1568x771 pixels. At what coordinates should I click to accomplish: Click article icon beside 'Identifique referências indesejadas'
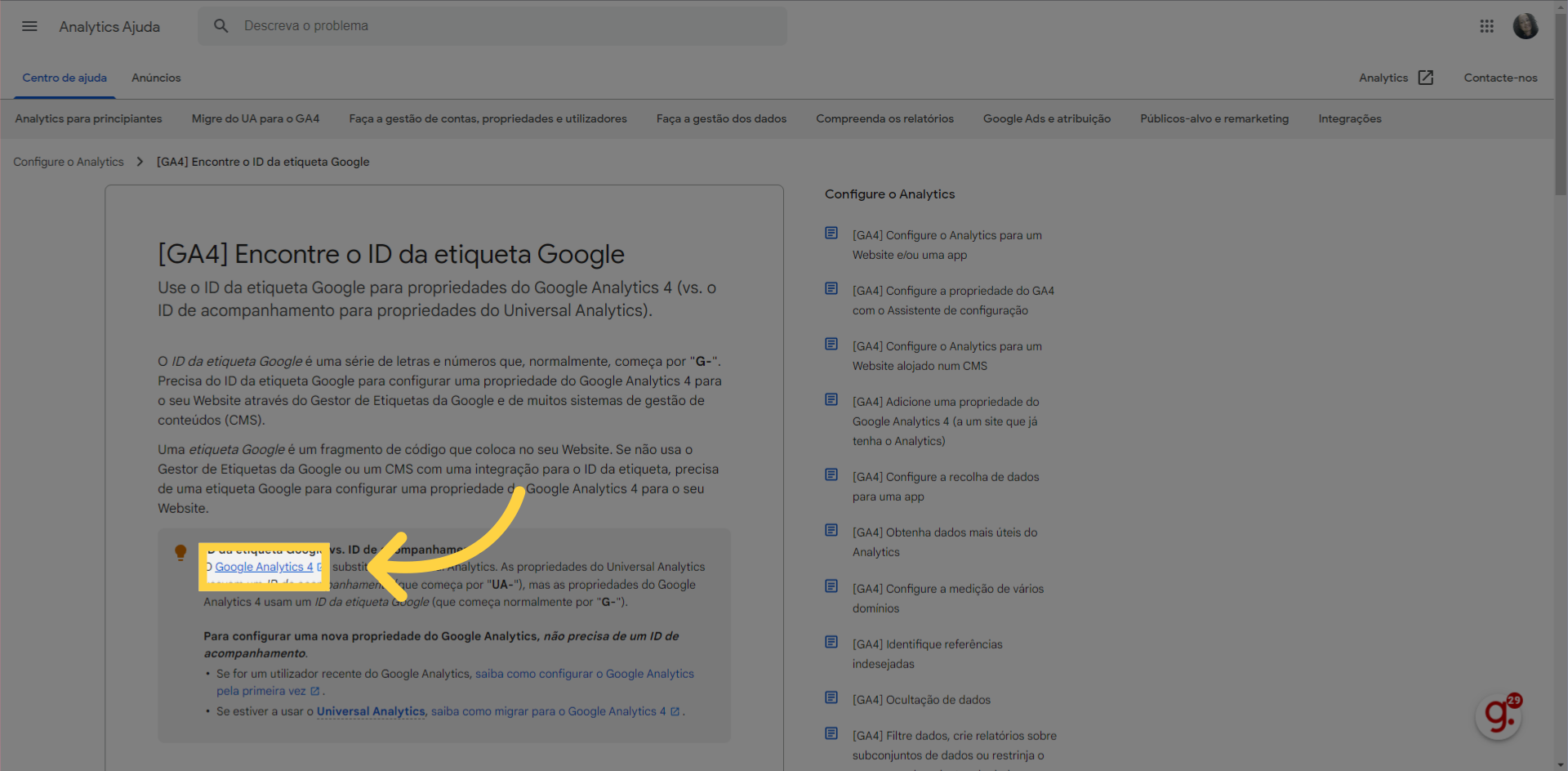(831, 643)
